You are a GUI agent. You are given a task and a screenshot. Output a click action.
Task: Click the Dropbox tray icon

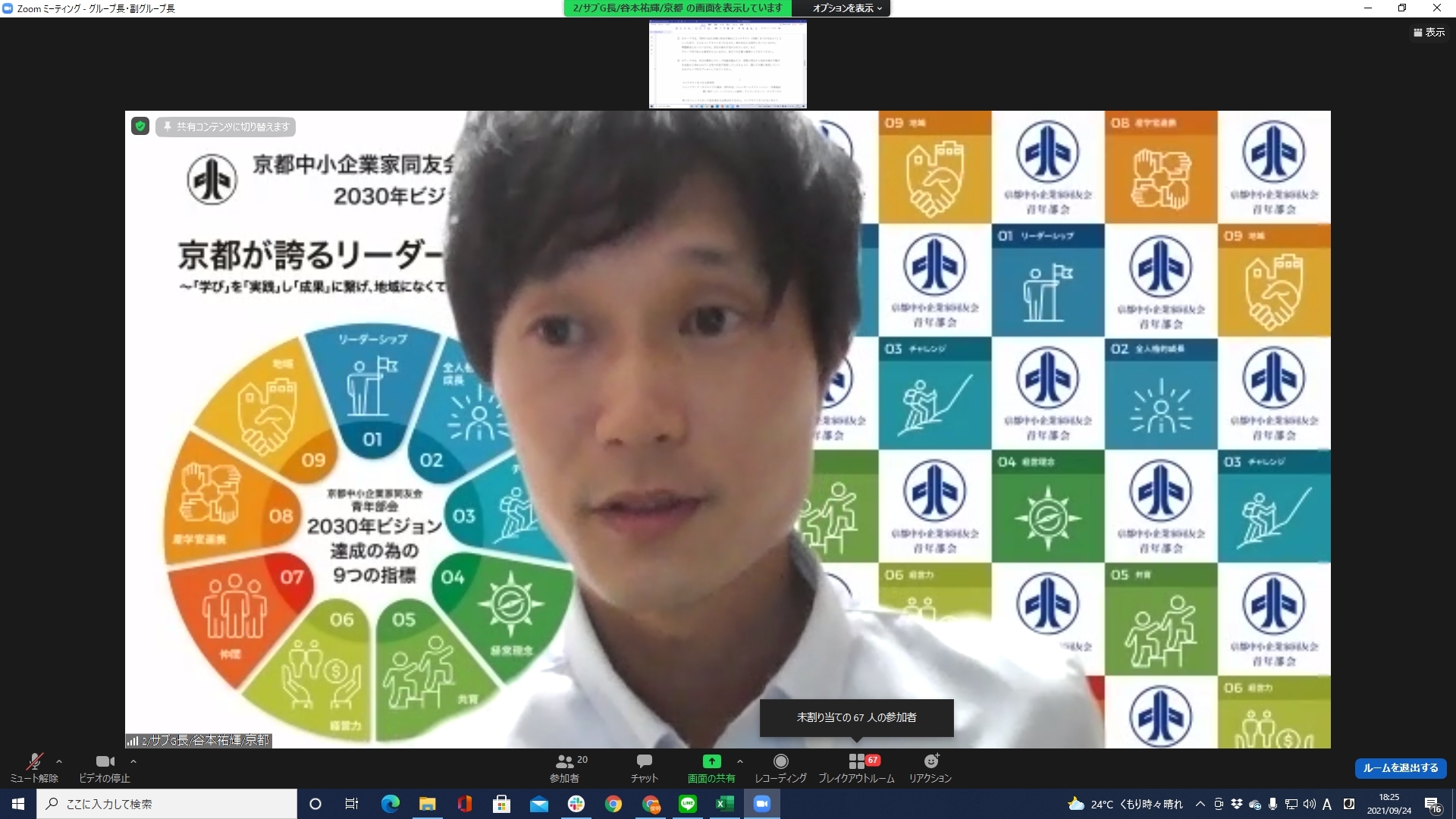coord(1237,804)
